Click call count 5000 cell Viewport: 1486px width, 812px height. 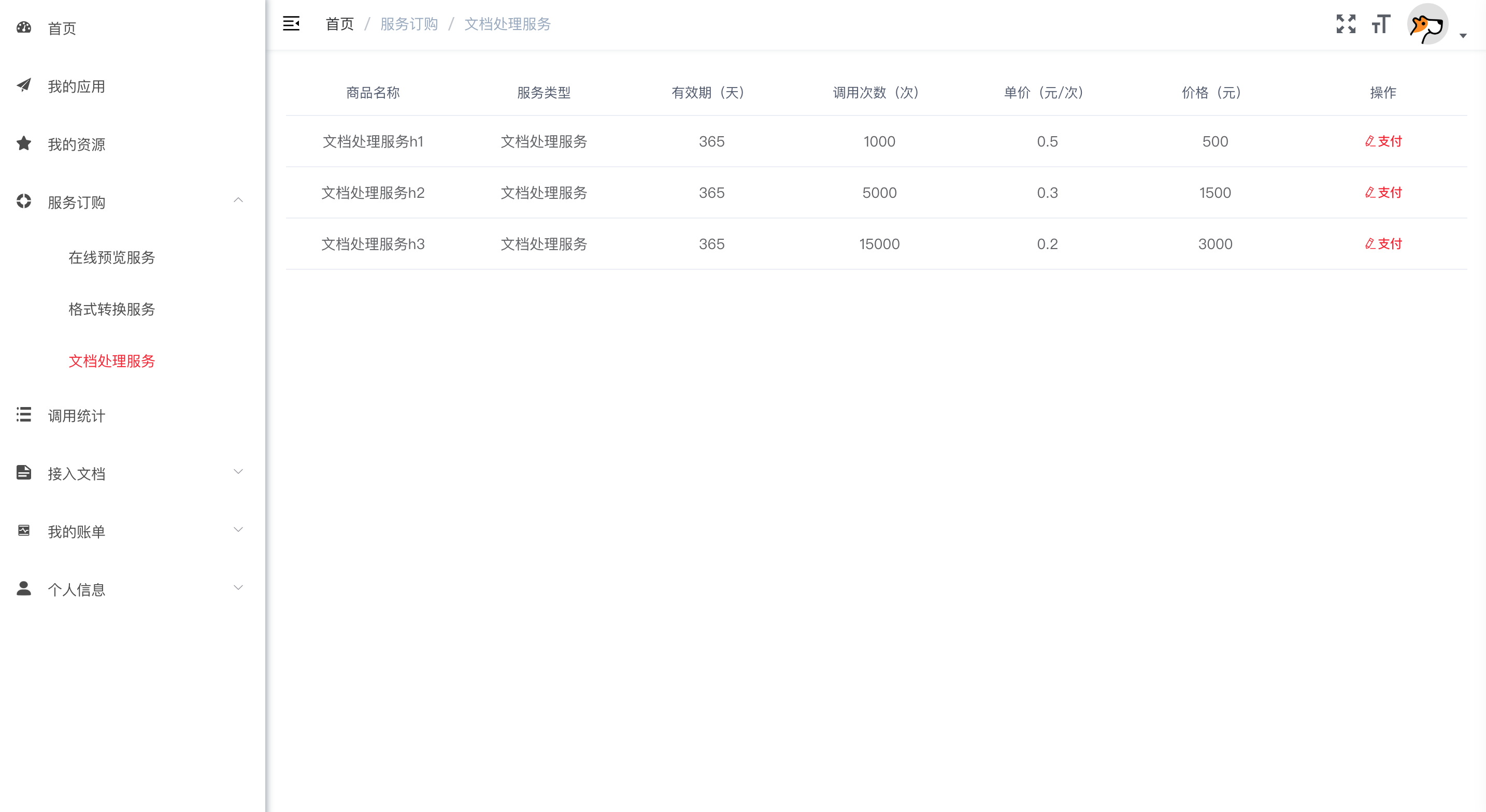(879, 193)
